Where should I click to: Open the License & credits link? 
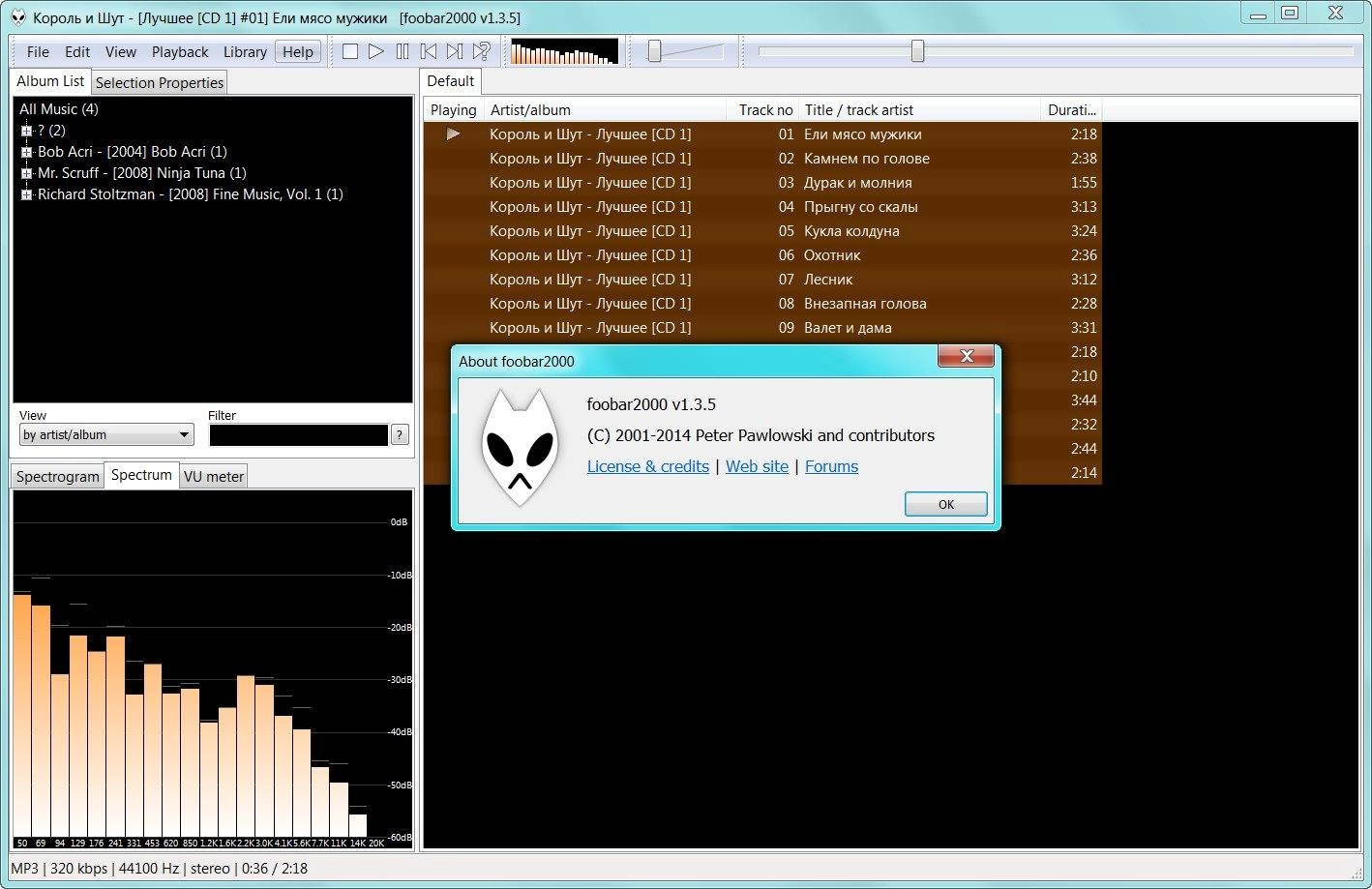648,466
